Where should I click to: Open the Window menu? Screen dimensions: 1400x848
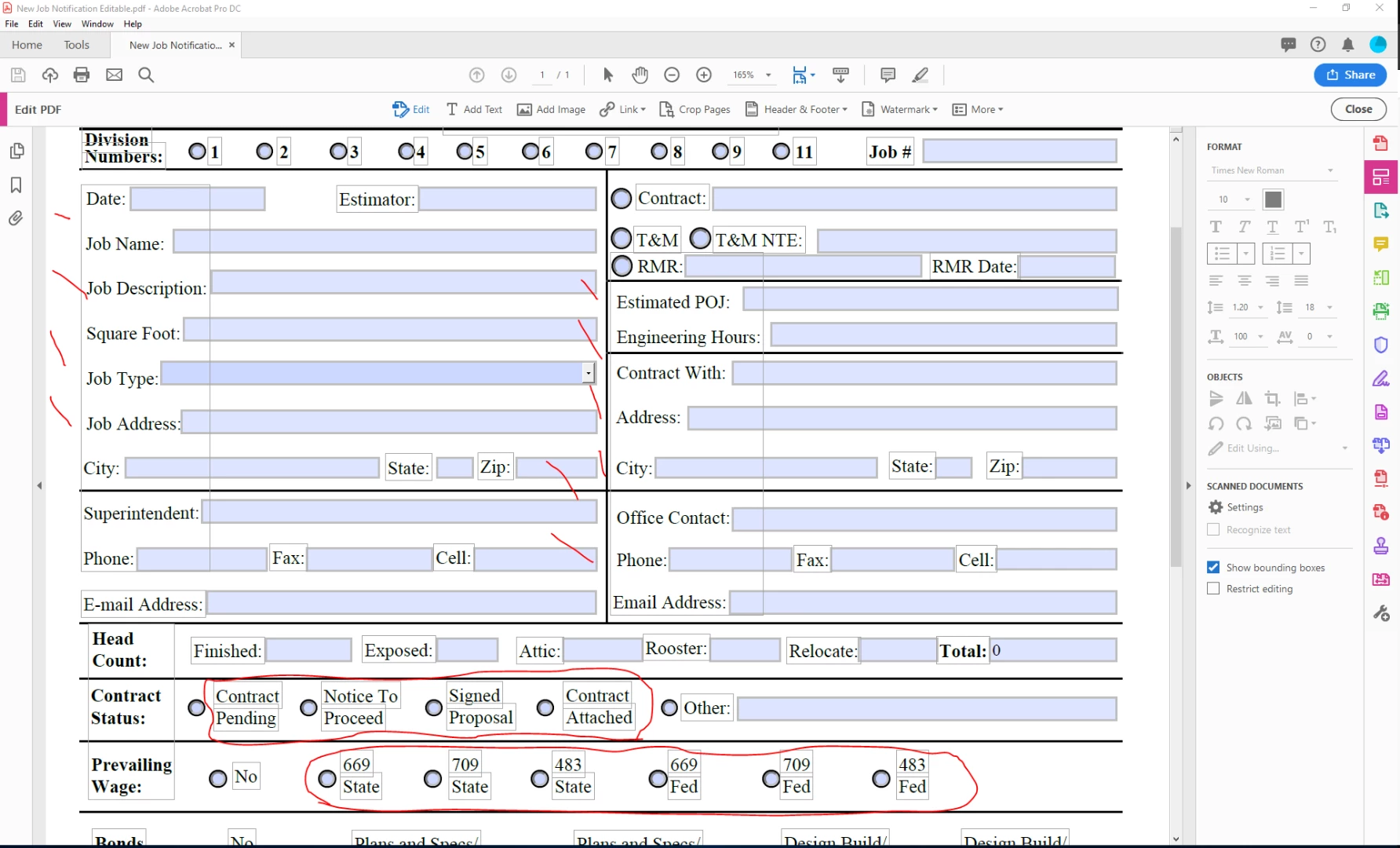click(97, 24)
